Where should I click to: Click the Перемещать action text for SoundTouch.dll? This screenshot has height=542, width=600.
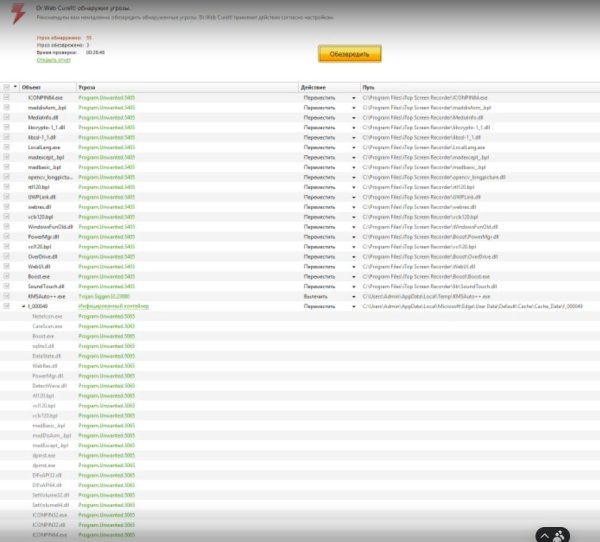click(319, 286)
